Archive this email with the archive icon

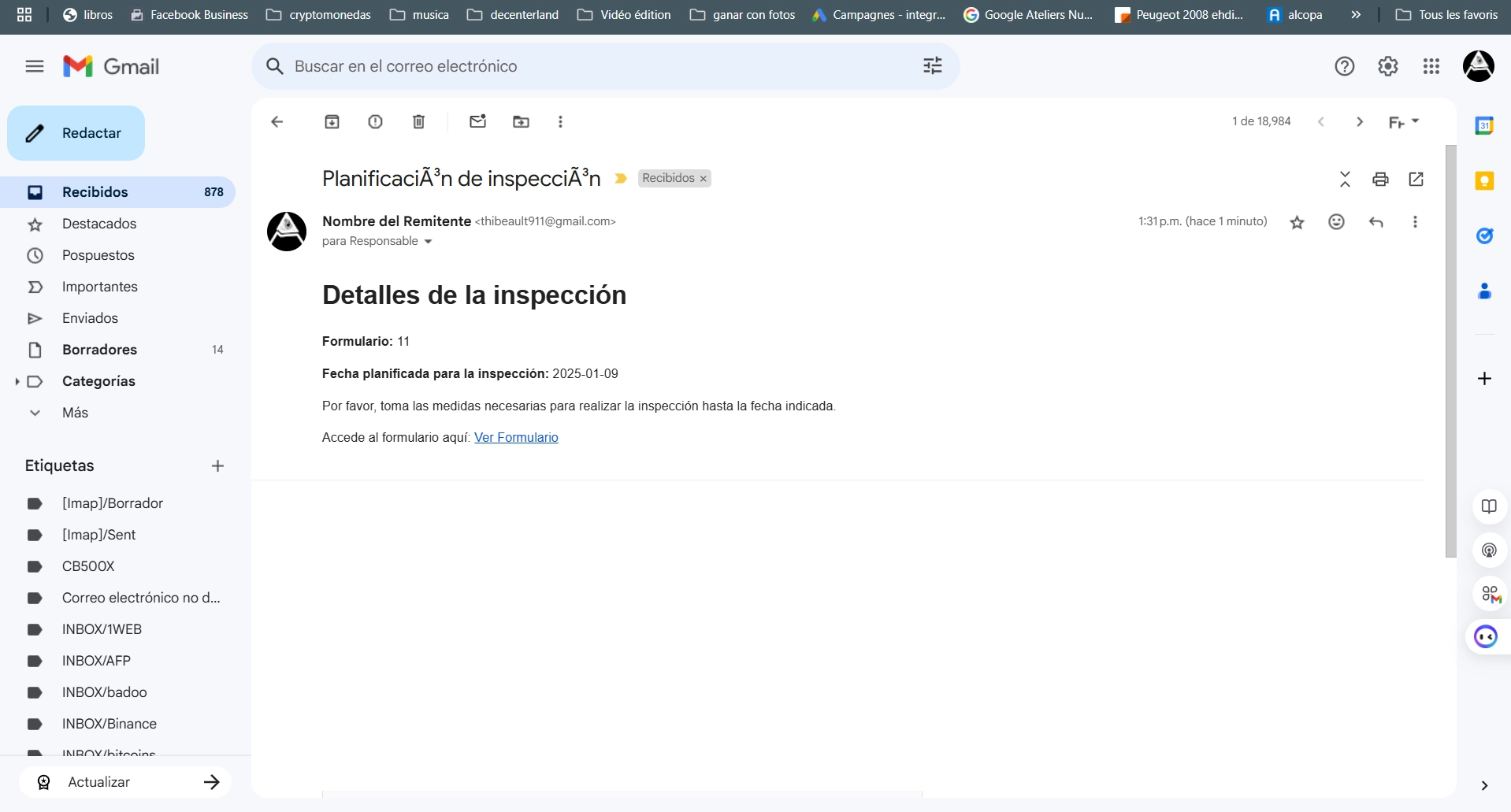click(332, 121)
